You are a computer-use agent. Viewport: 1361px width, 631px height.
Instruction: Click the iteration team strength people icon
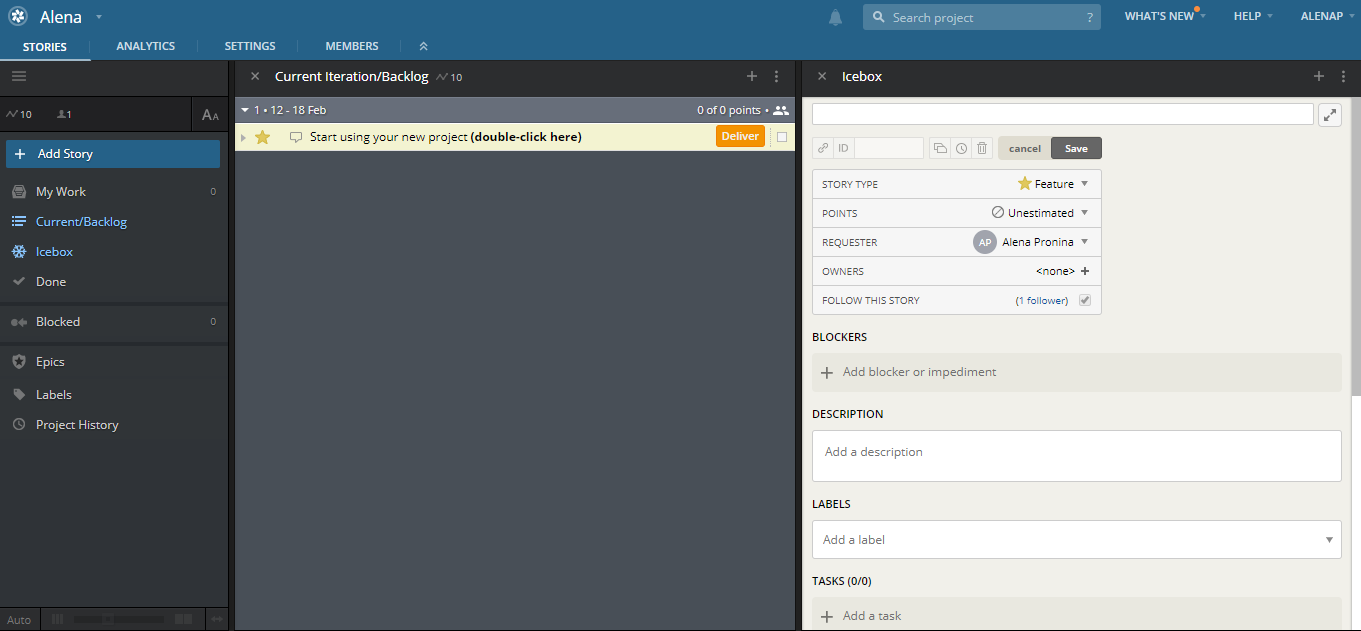coord(781,110)
